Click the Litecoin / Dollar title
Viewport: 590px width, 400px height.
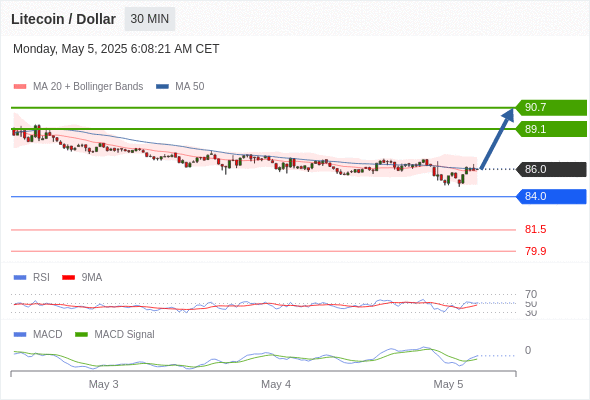pos(63,19)
